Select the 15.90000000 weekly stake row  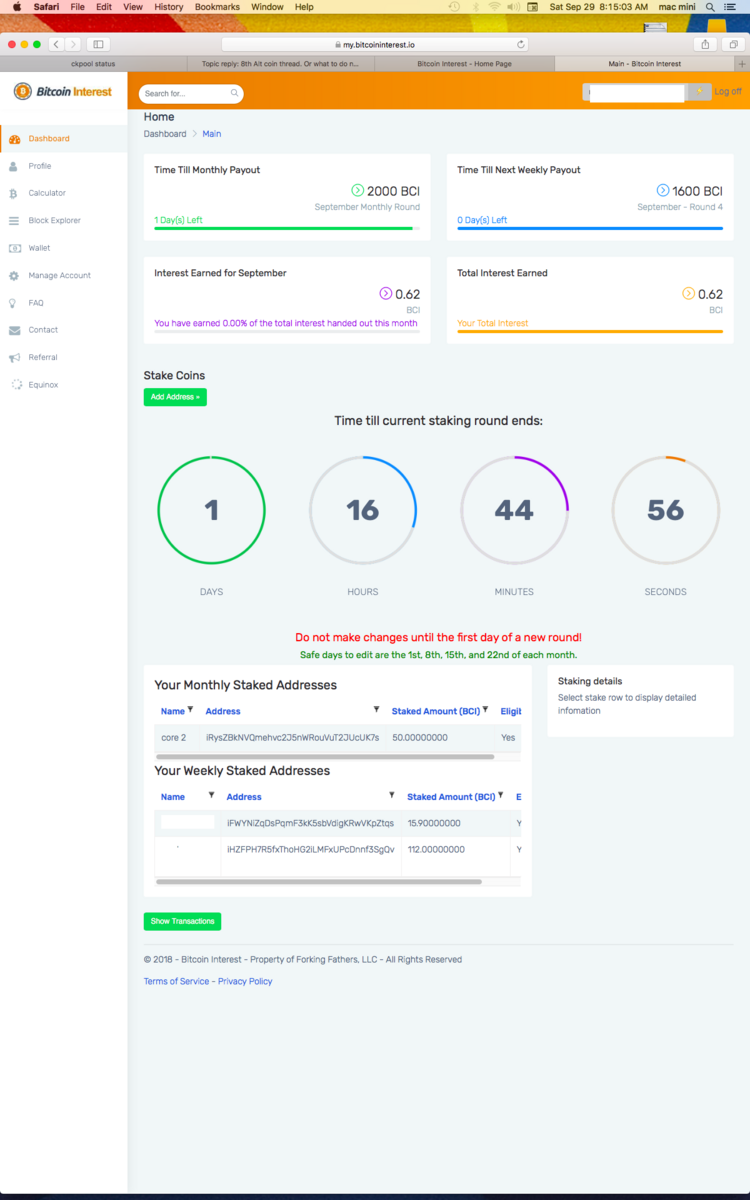click(338, 823)
